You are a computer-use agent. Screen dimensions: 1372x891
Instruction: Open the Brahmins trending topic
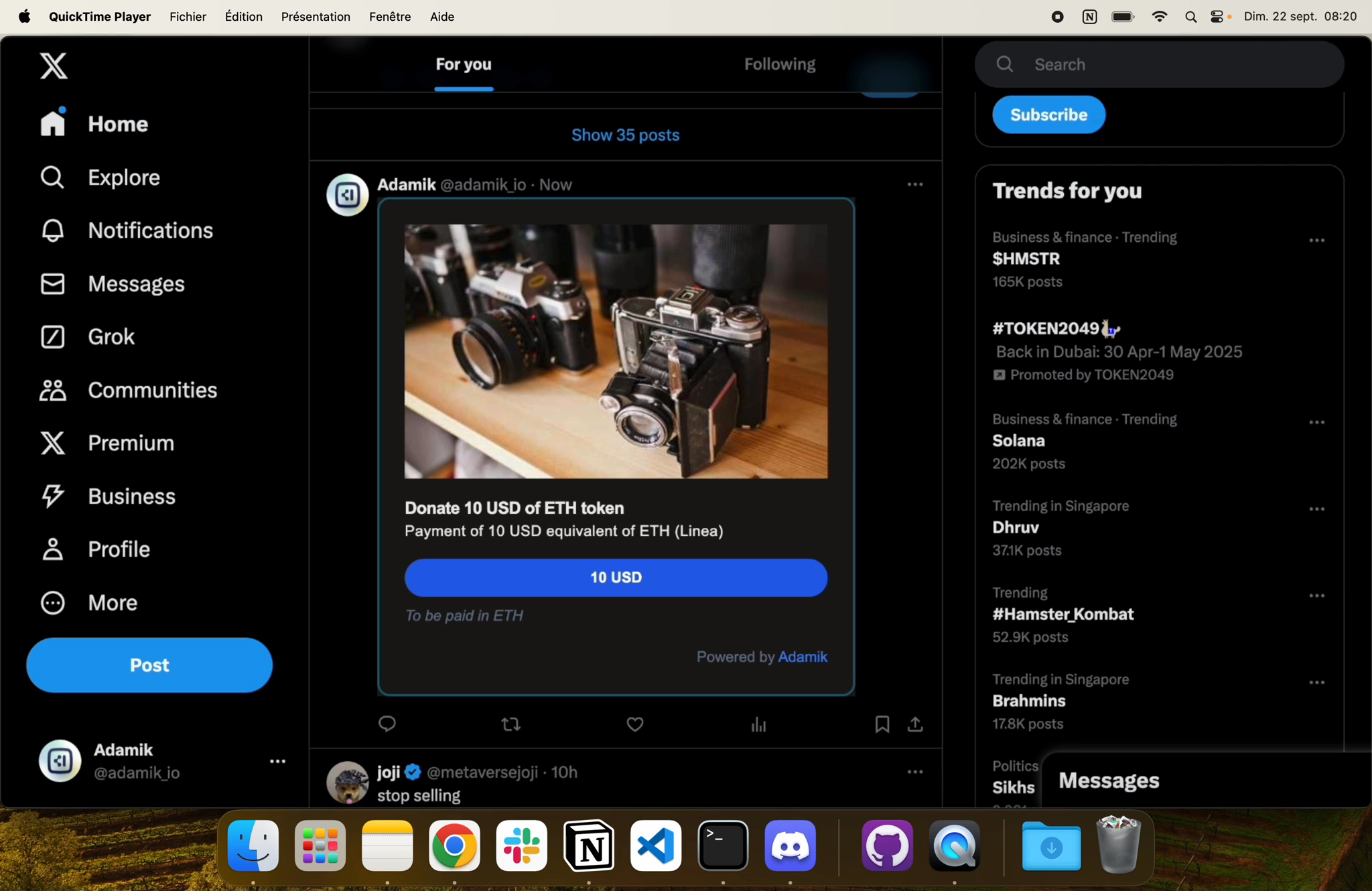tap(1029, 701)
